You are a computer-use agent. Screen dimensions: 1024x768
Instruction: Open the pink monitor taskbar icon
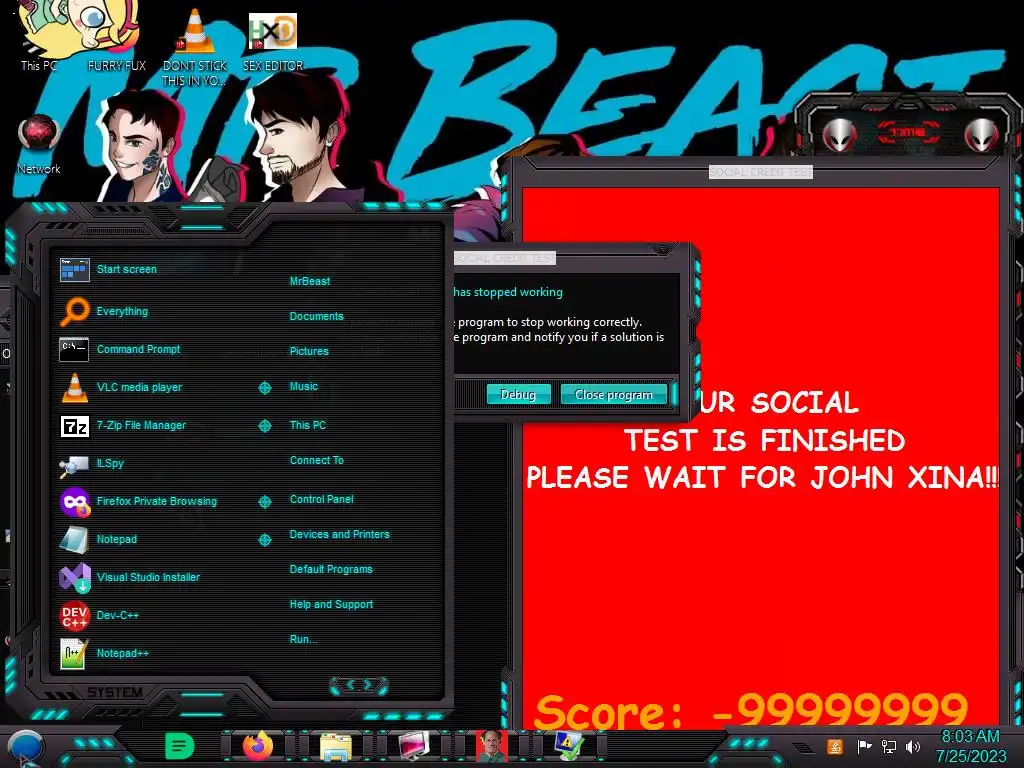click(414, 746)
